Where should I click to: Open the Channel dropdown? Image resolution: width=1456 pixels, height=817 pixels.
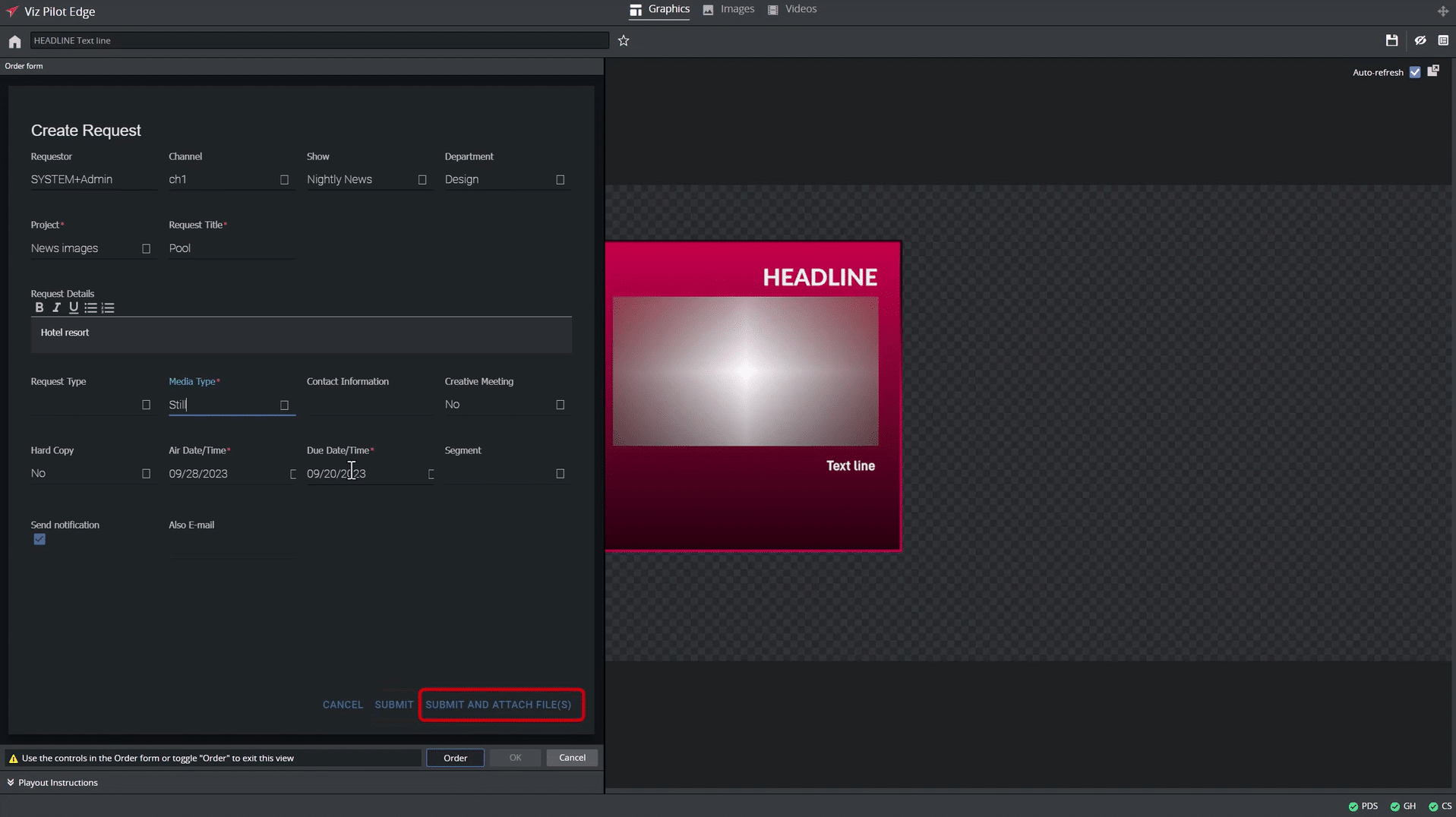coord(284,180)
